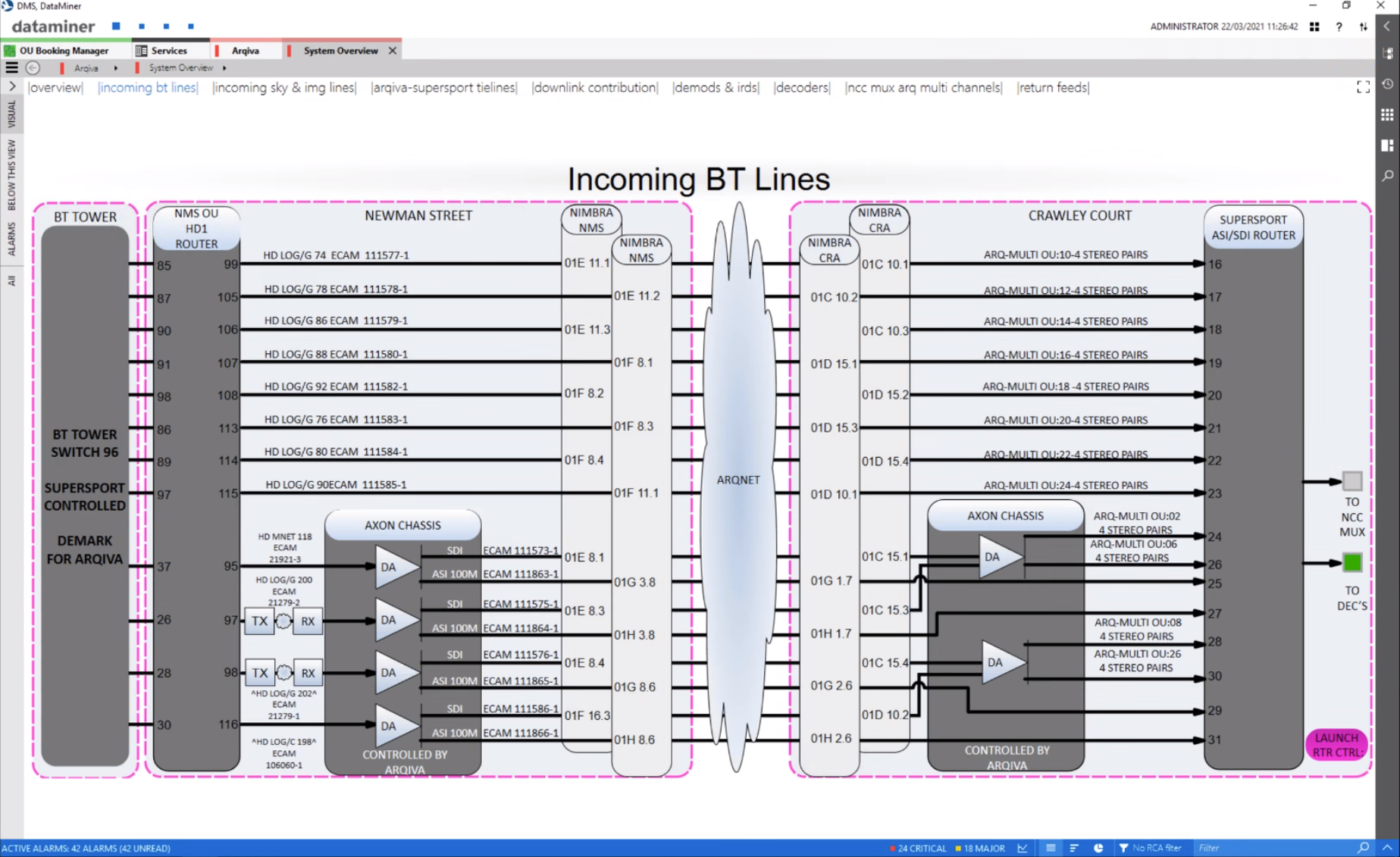Click the LAUNCH RTR CTRL button
Viewport: 1400px width, 857px height.
click(x=1336, y=744)
